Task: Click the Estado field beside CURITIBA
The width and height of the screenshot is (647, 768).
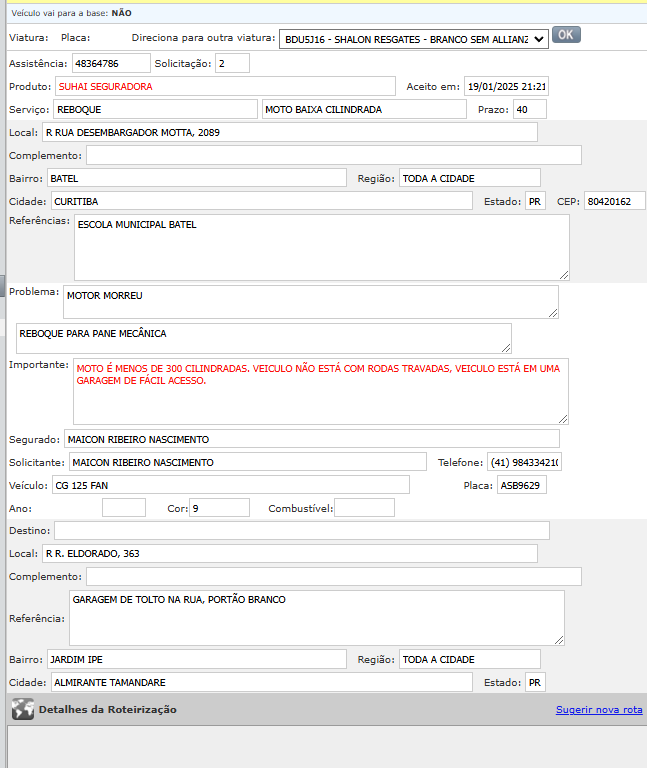Action: 535,201
